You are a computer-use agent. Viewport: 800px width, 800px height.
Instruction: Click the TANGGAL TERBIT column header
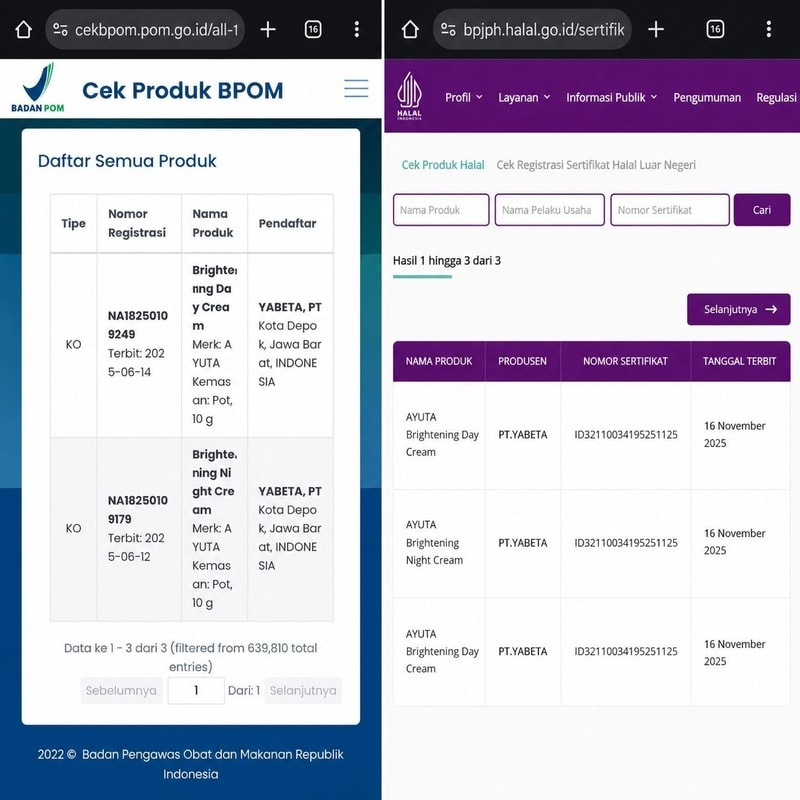pos(740,361)
